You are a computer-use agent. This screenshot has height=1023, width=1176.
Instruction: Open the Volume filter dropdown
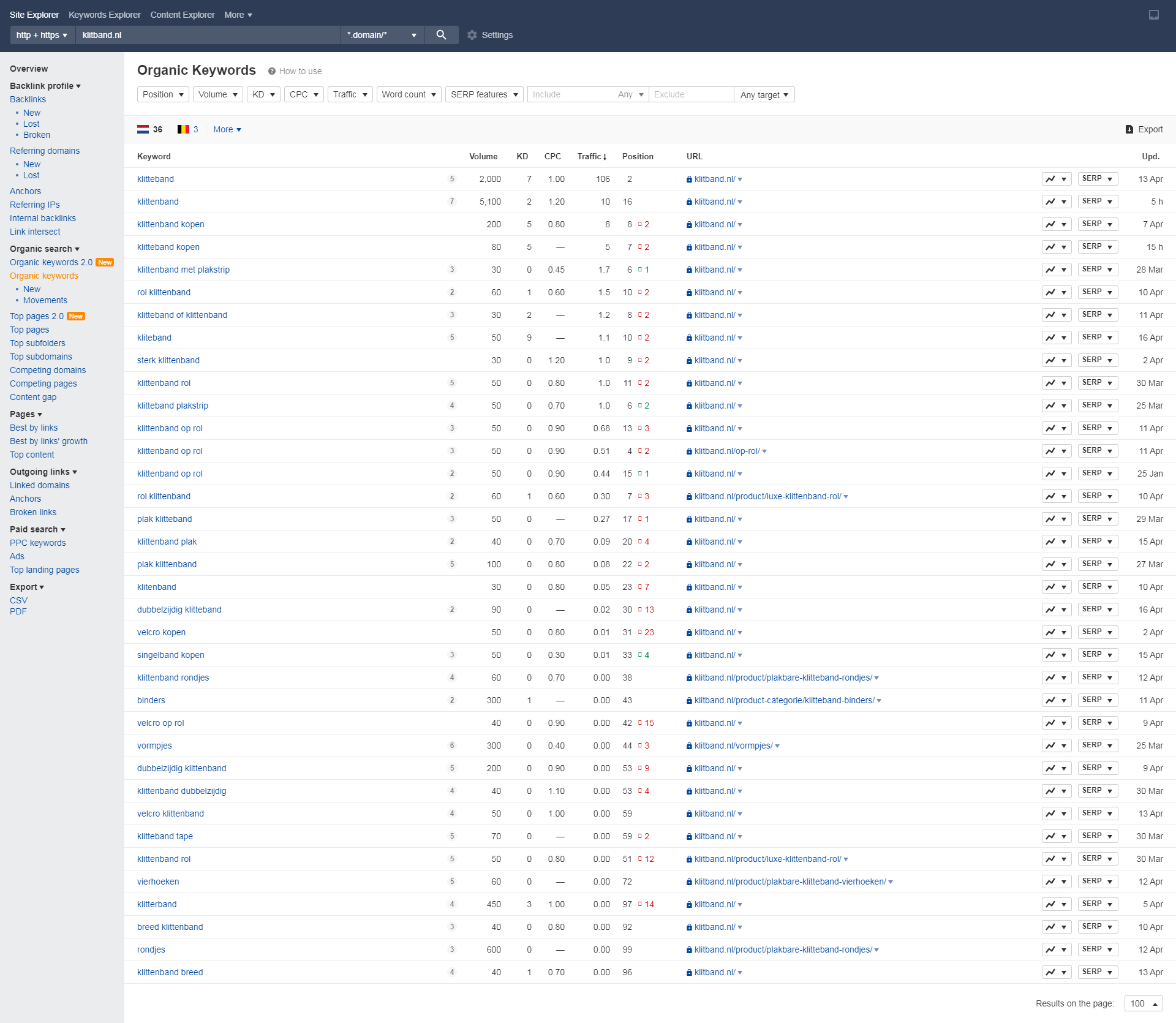click(217, 94)
